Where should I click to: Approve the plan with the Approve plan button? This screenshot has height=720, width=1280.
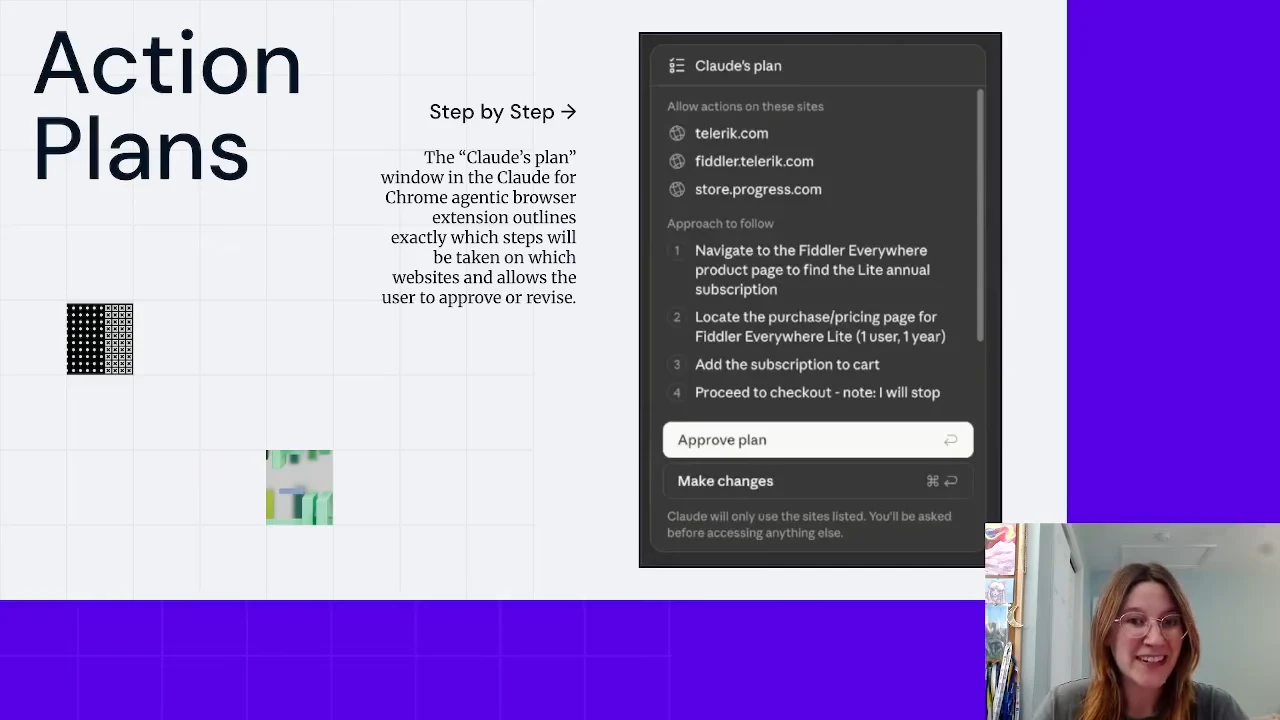coord(818,440)
